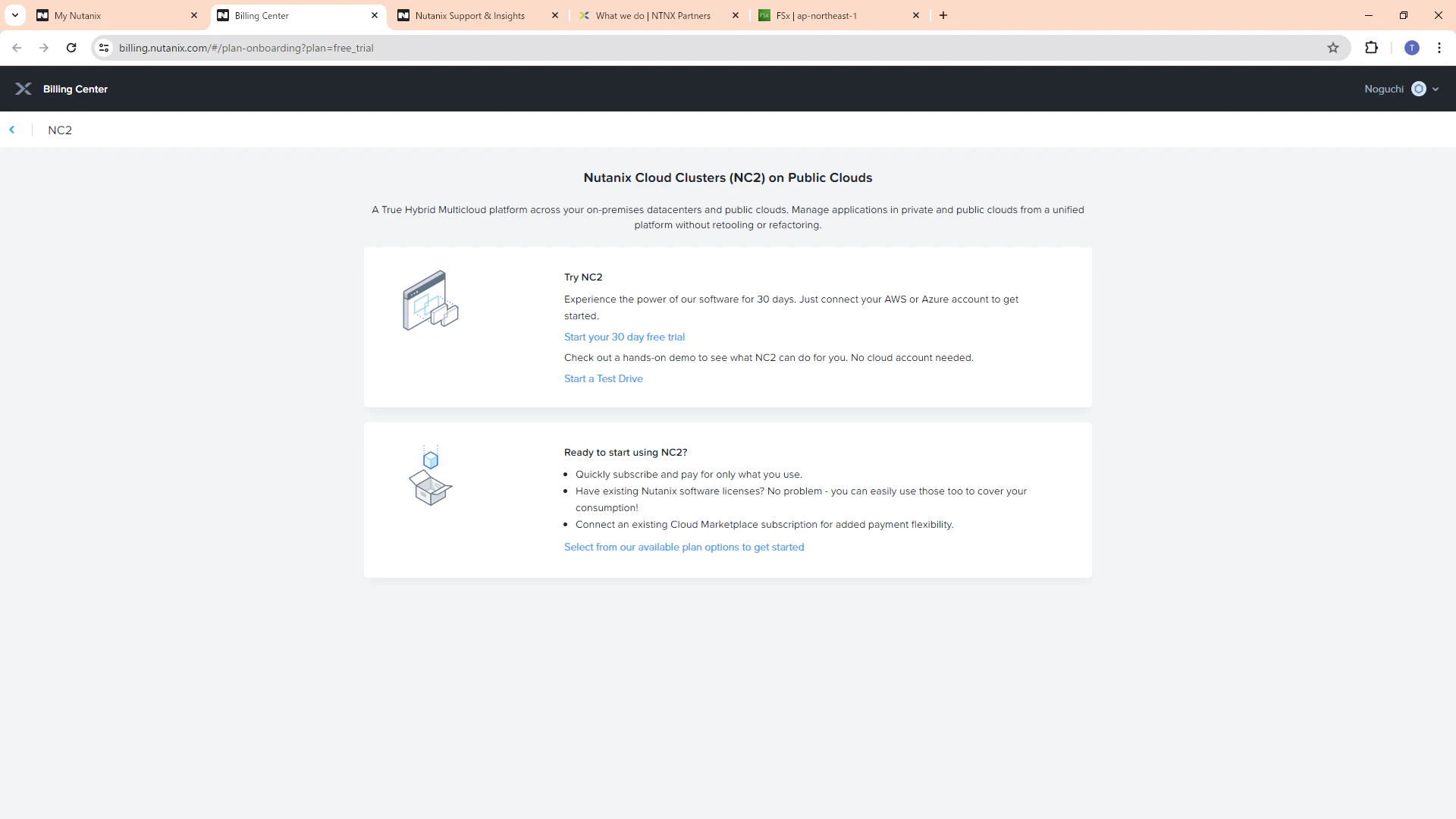Open the tab search dropdown arrow

[15, 15]
